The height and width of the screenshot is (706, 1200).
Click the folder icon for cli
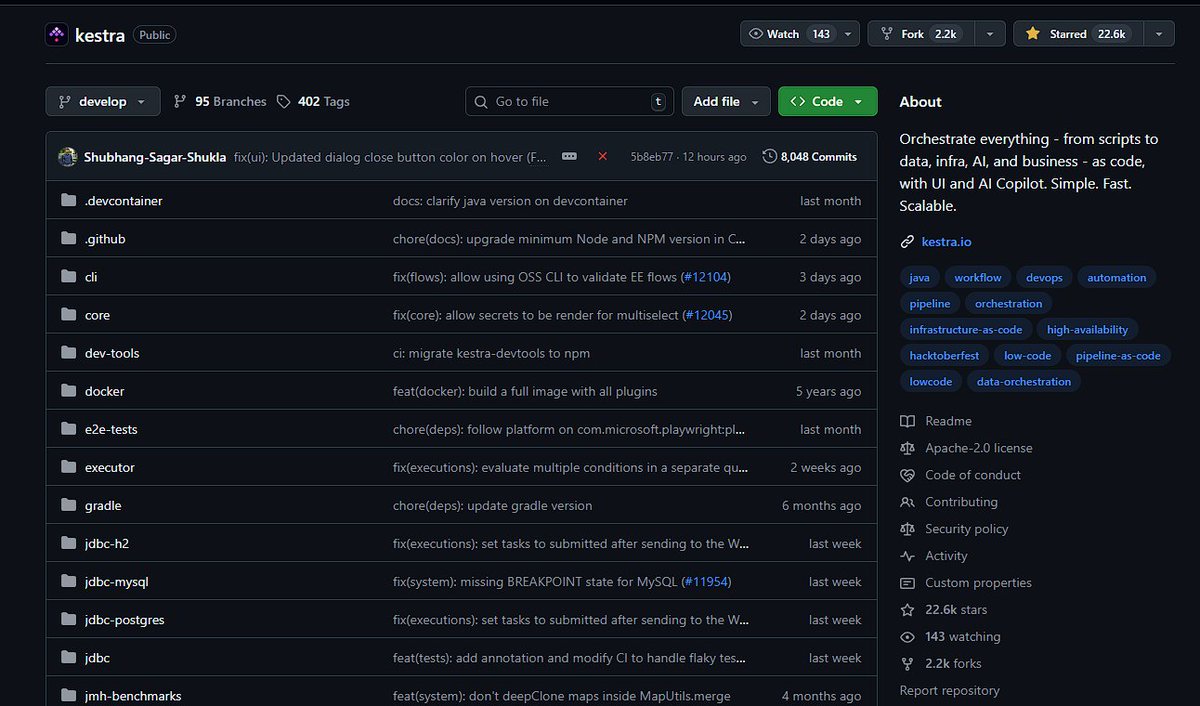pyautogui.click(x=68, y=277)
